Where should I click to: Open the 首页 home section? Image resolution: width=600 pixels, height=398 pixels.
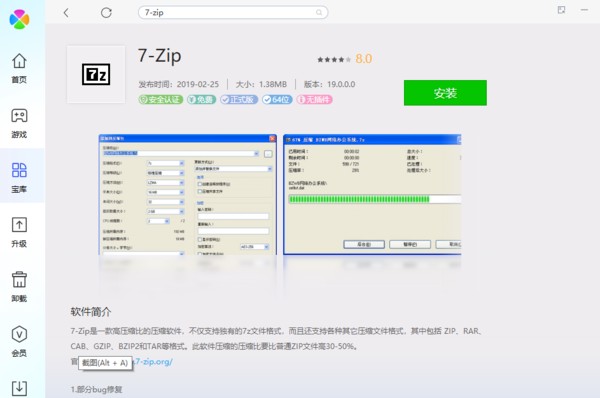[19, 68]
